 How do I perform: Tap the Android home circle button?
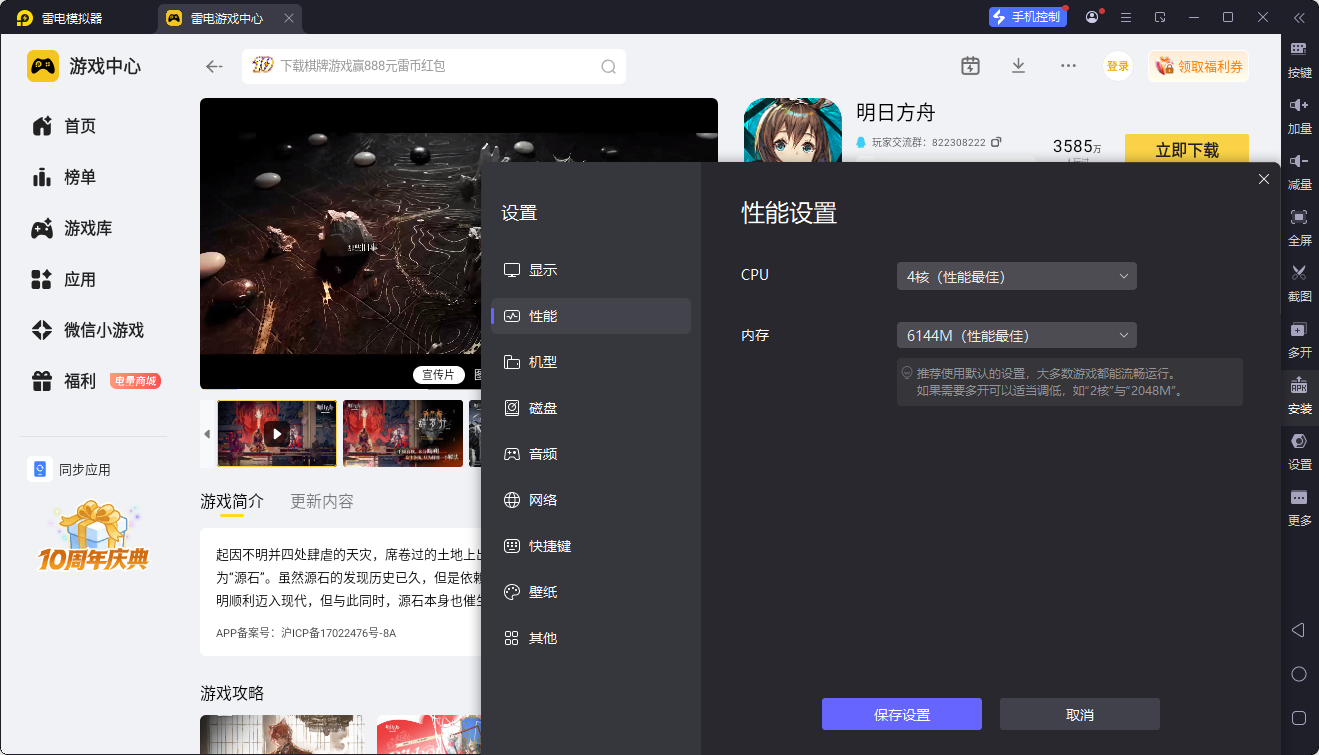pyautogui.click(x=1299, y=674)
